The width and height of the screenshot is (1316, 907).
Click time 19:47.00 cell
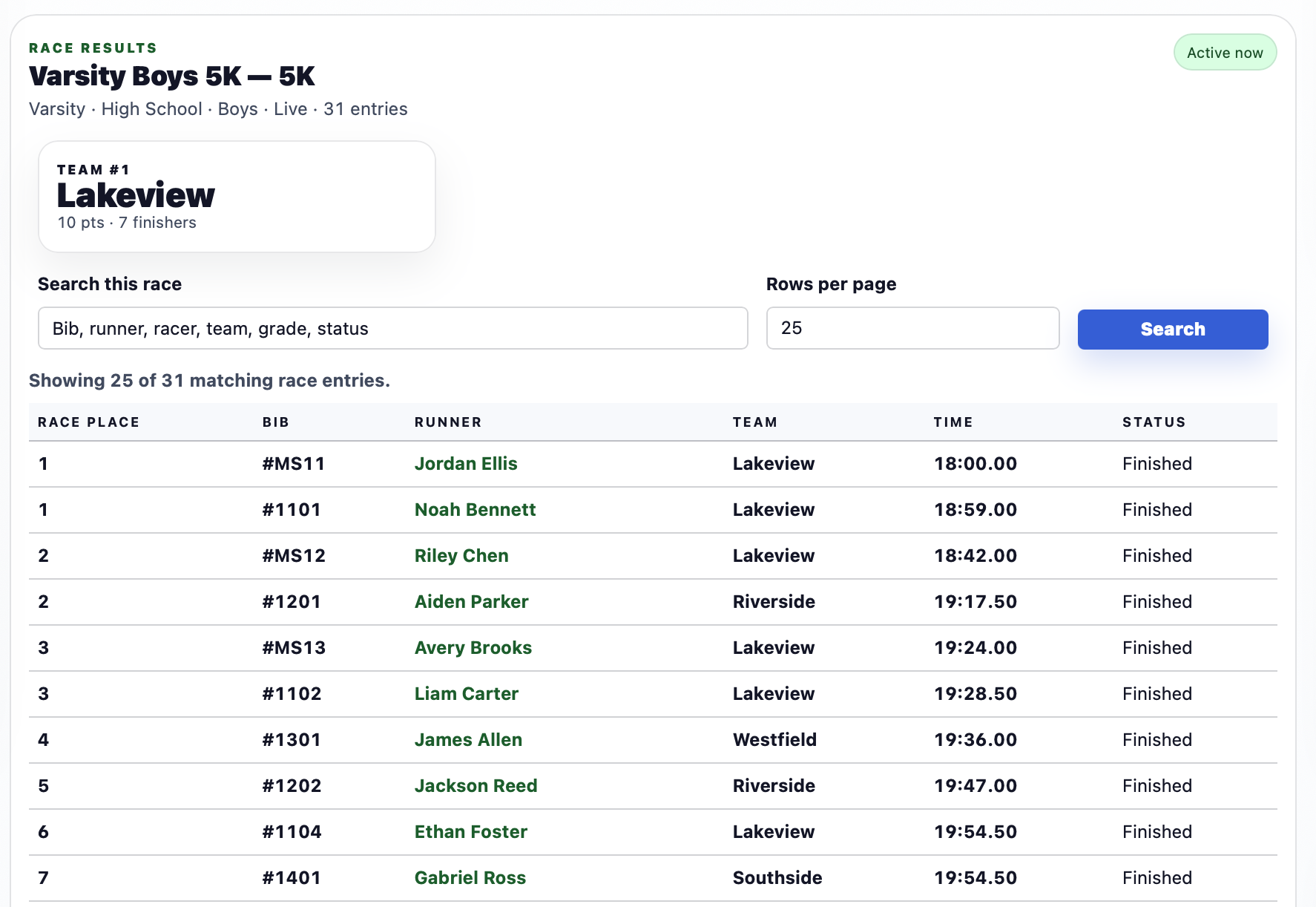coord(976,786)
